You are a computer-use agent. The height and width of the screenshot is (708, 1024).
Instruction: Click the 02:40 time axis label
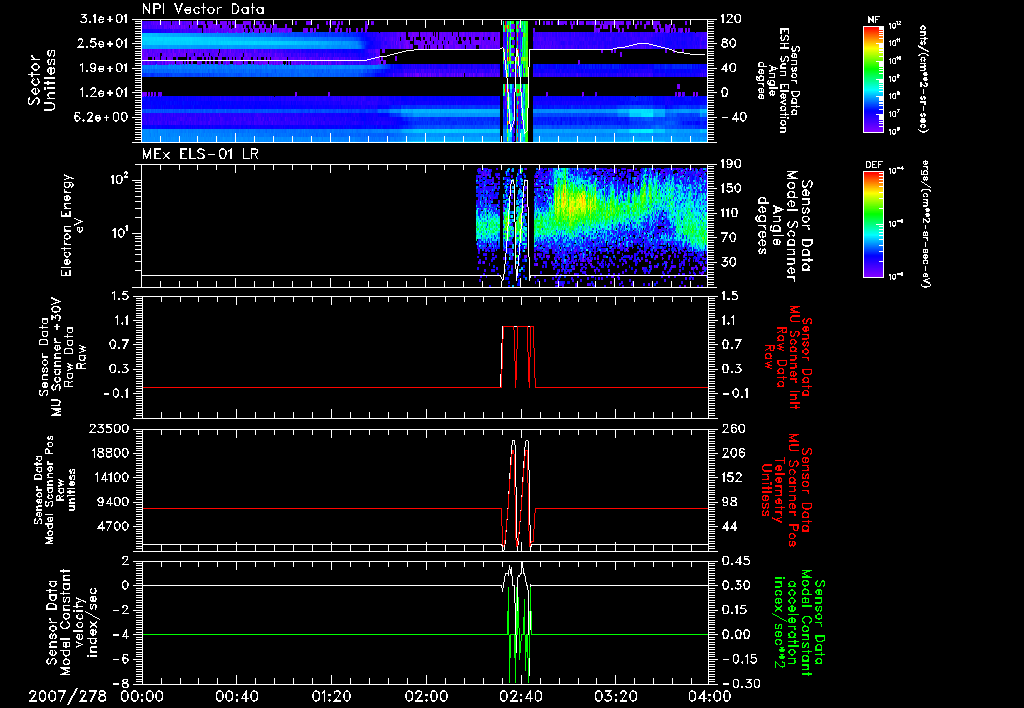520,696
